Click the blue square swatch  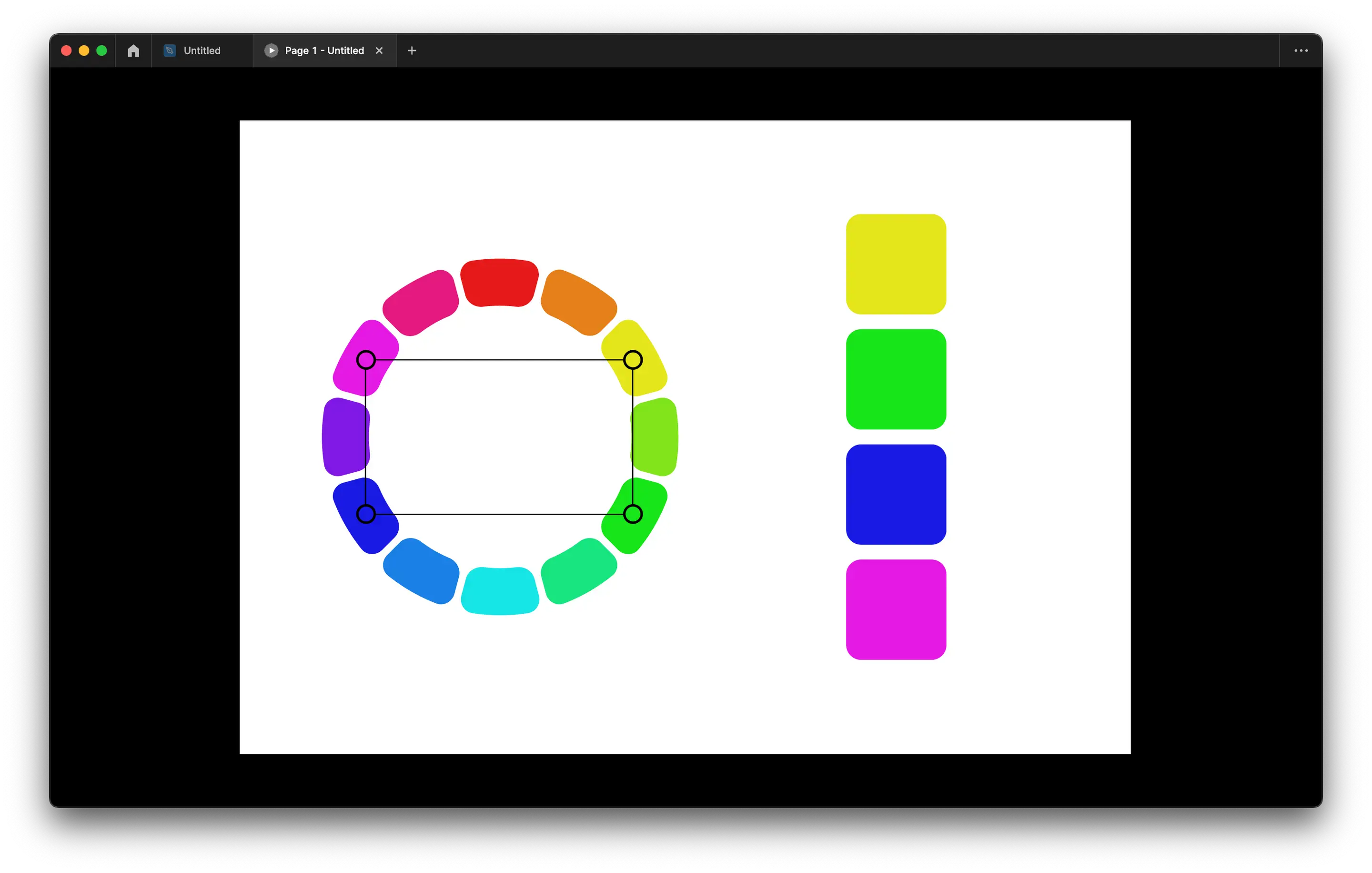click(896, 494)
